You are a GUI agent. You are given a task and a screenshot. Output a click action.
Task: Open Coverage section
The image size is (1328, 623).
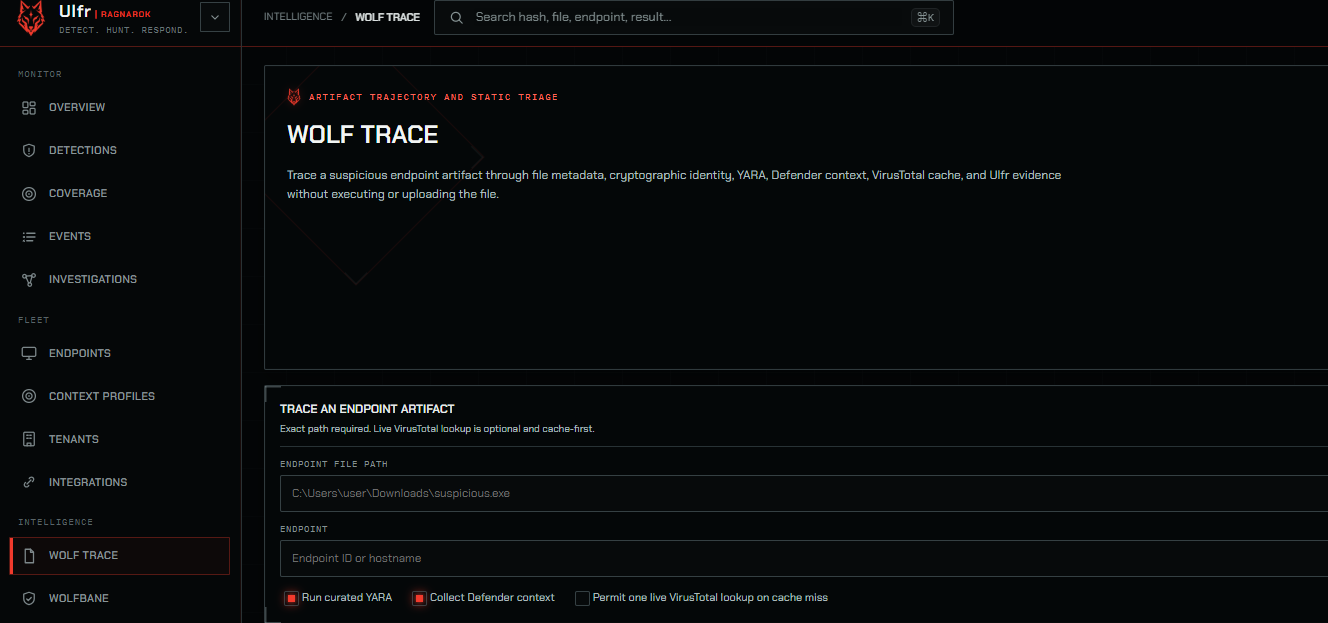click(120, 193)
